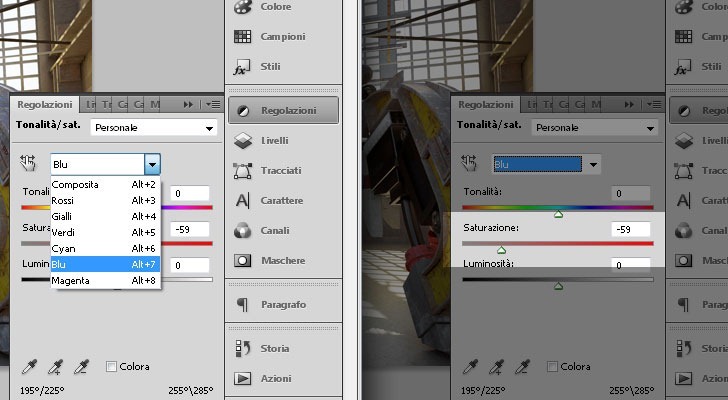This screenshot has height=400, width=728.
Task: Click the Tonalità value field, left panel
Action: click(x=190, y=194)
